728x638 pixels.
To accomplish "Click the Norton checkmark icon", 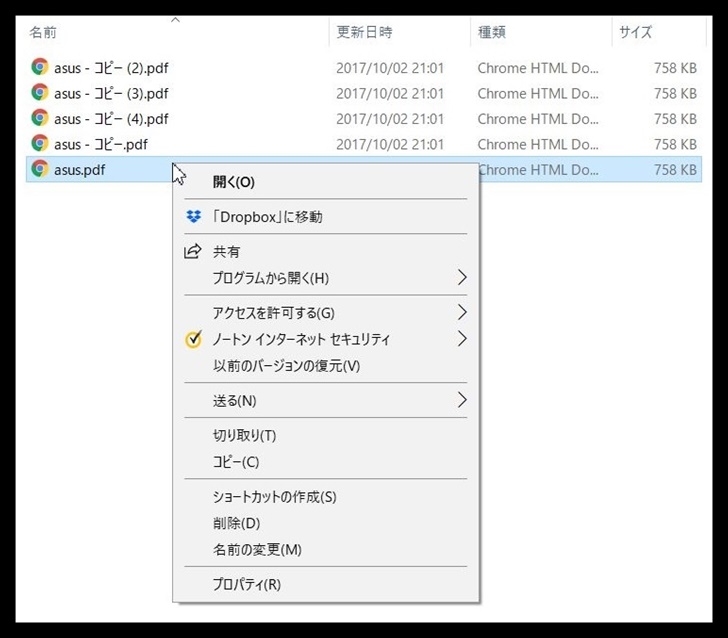I will click(193, 339).
